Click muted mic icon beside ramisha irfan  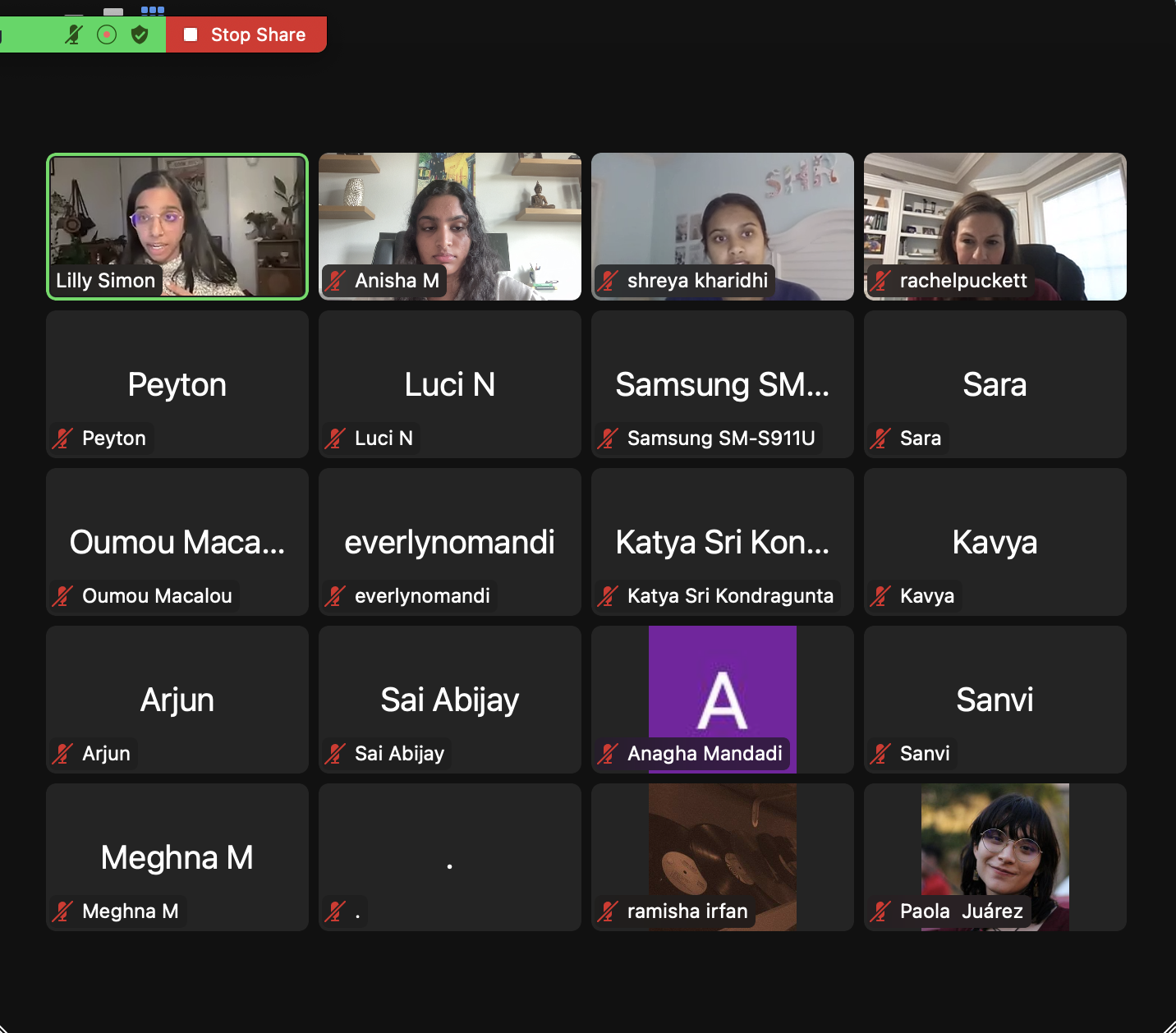point(608,911)
